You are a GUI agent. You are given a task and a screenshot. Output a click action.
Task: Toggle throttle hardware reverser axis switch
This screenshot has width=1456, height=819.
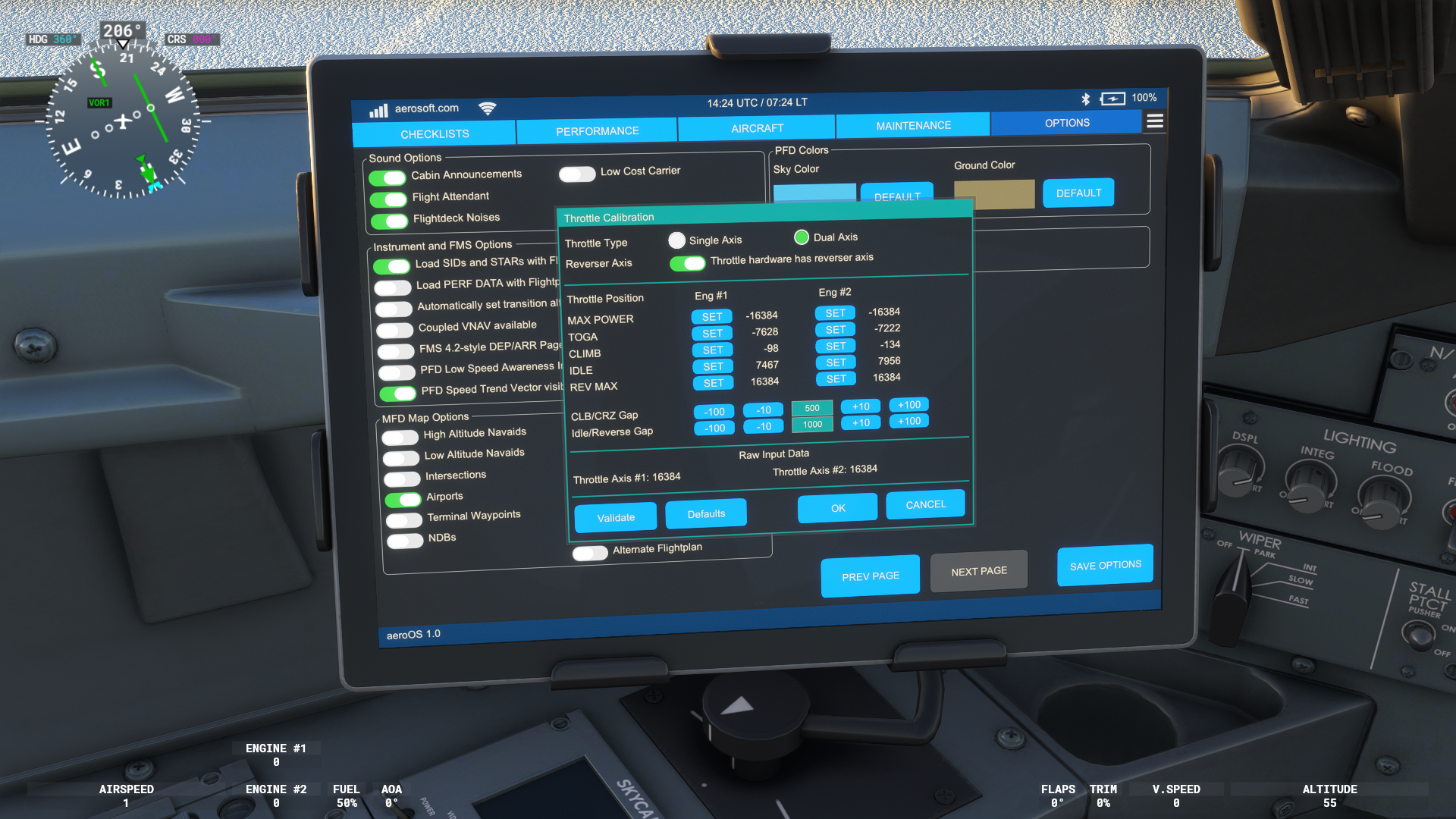(x=687, y=263)
